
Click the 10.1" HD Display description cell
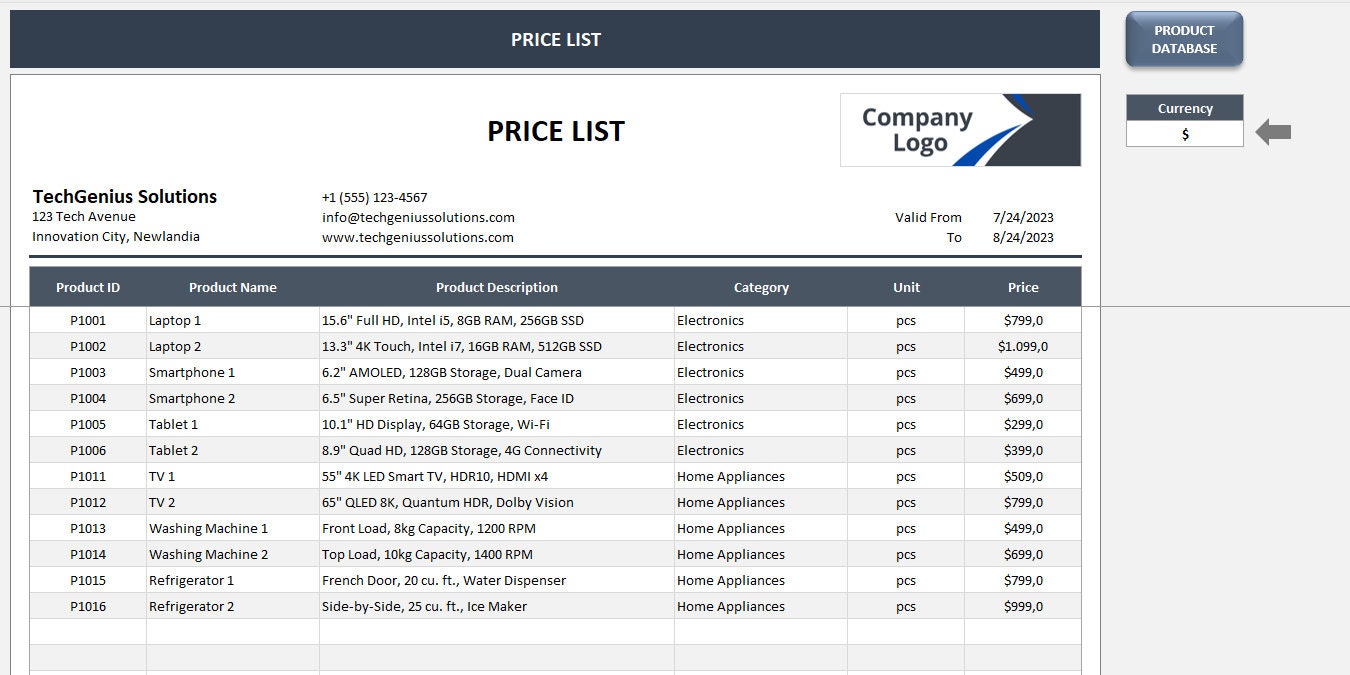click(x=497, y=424)
